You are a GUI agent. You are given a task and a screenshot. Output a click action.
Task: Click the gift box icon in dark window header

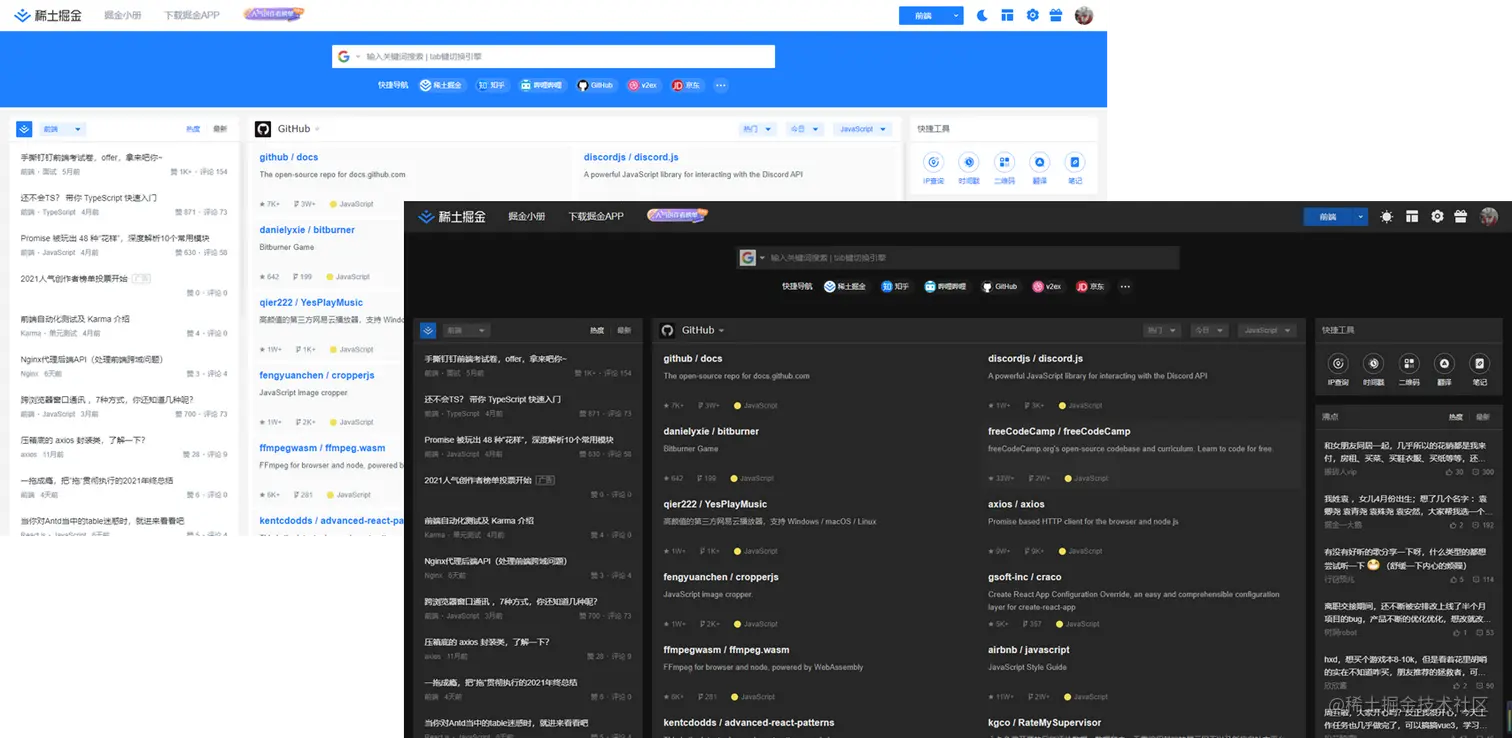point(1461,216)
